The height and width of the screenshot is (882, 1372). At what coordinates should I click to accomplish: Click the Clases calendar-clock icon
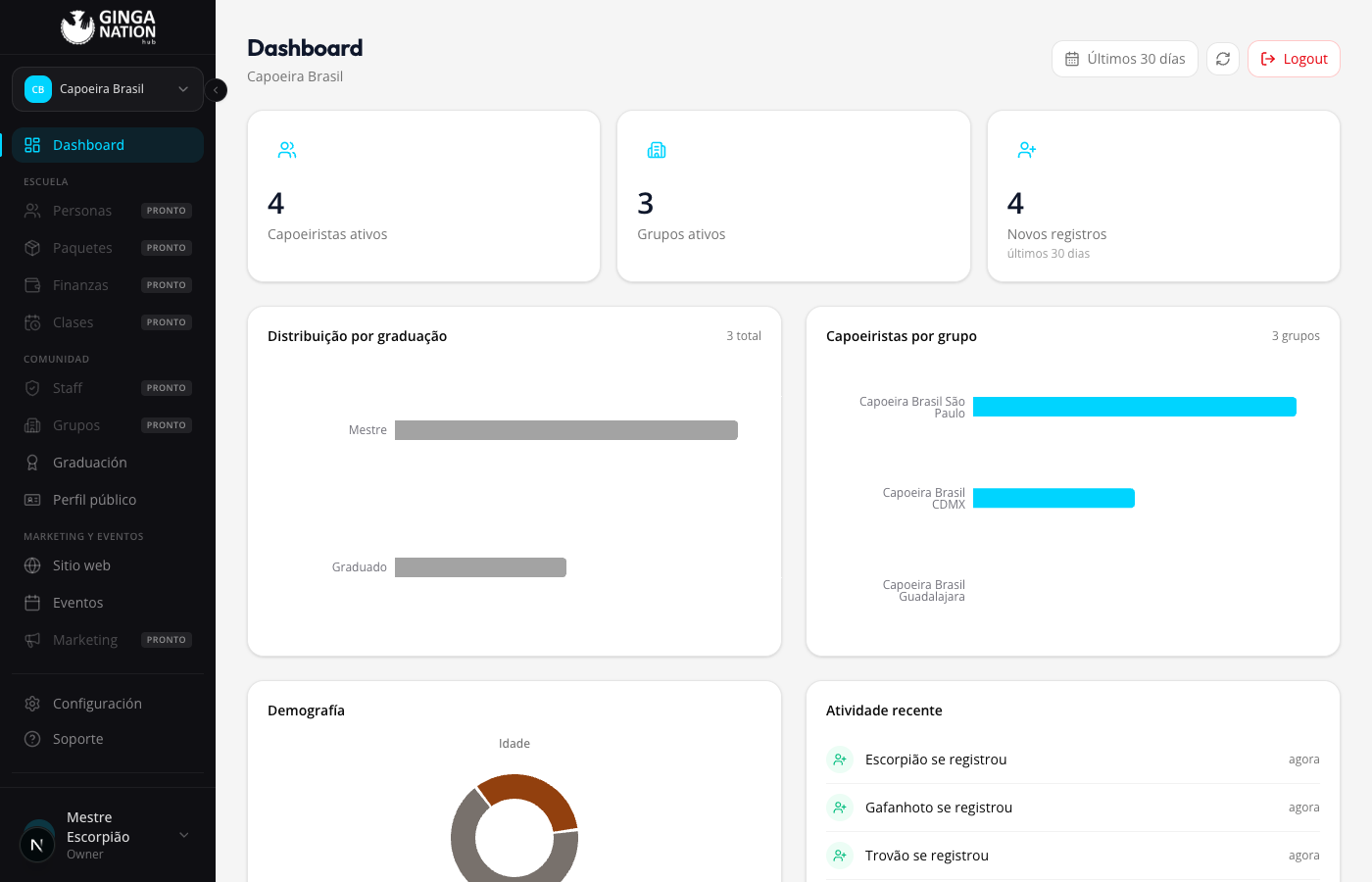tap(32, 322)
